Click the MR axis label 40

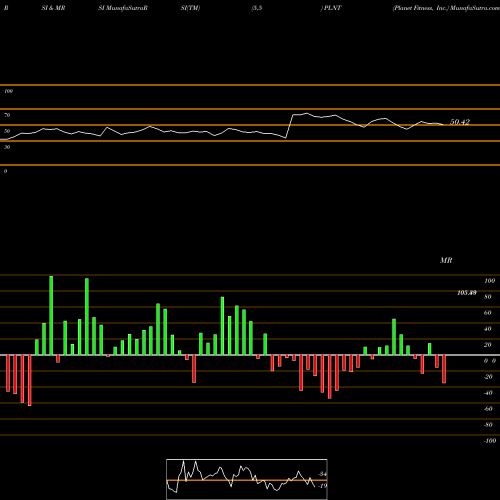[488, 329]
